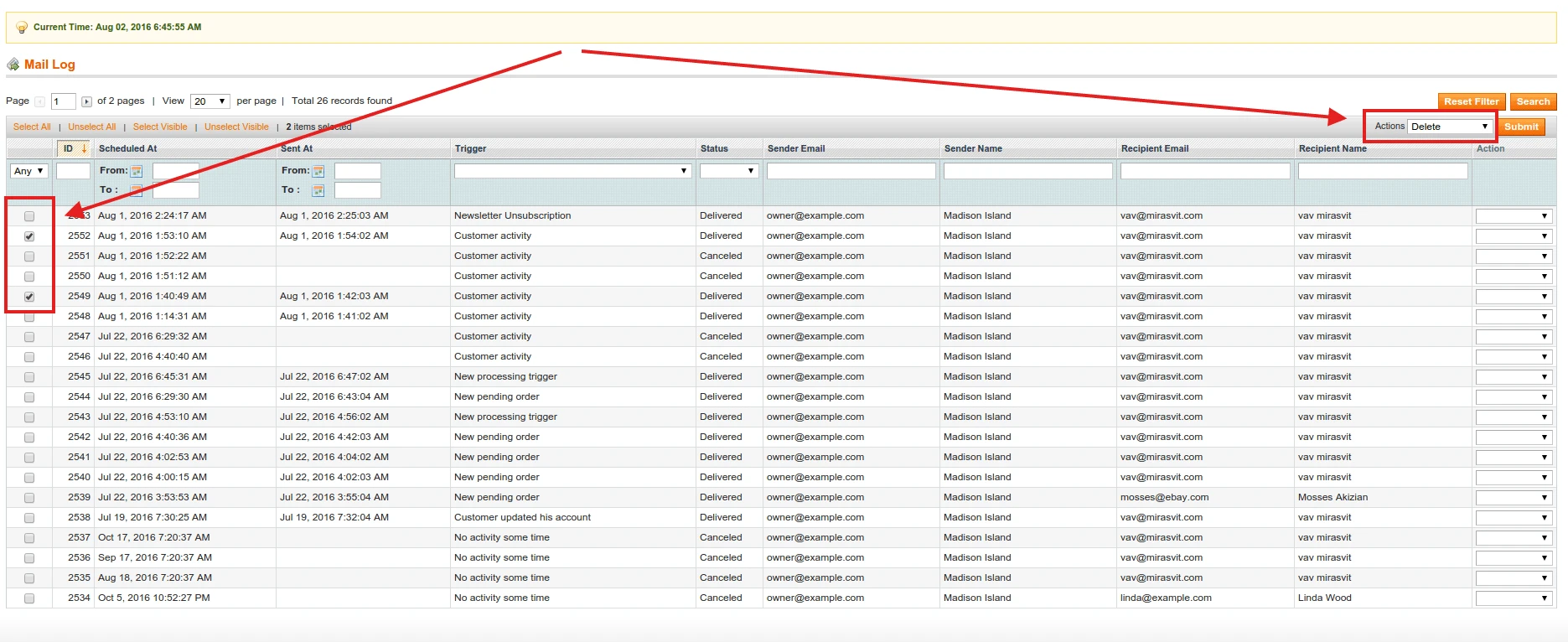Screen dimensions: 1568x642
Task: Check the checkbox for row 2550
Action: click(29, 277)
